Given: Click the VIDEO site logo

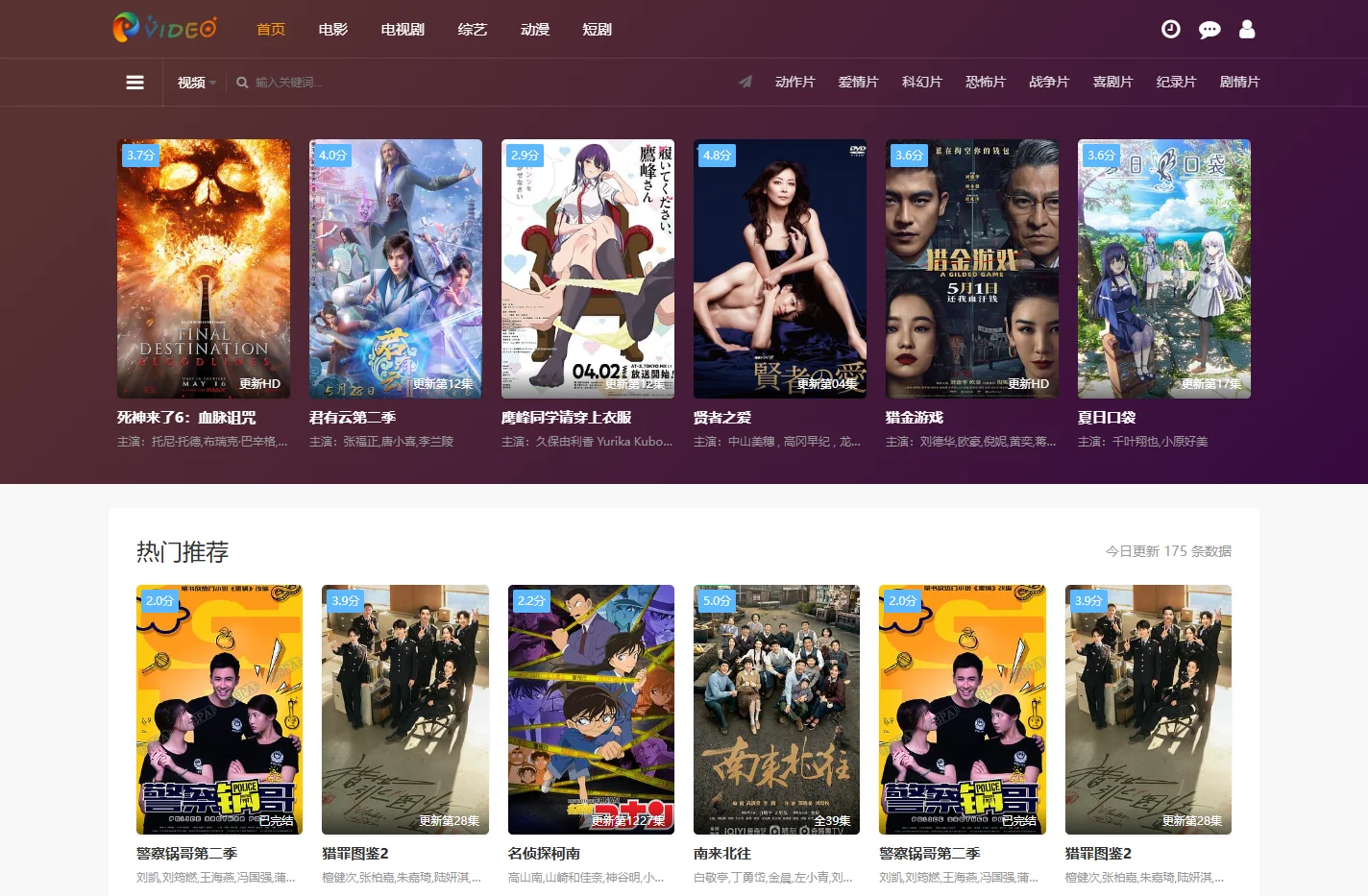Looking at the screenshot, I should 165,28.
